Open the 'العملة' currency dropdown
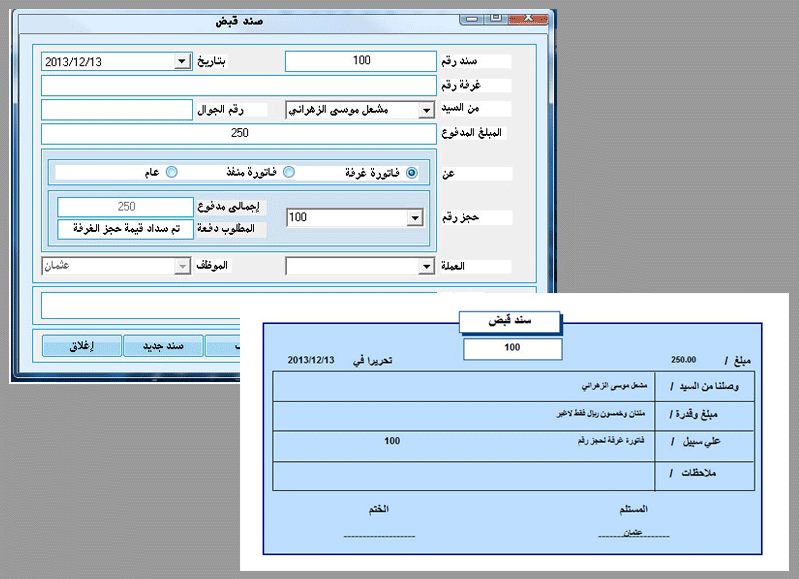Image resolution: width=799 pixels, height=579 pixels. coord(426,266)
